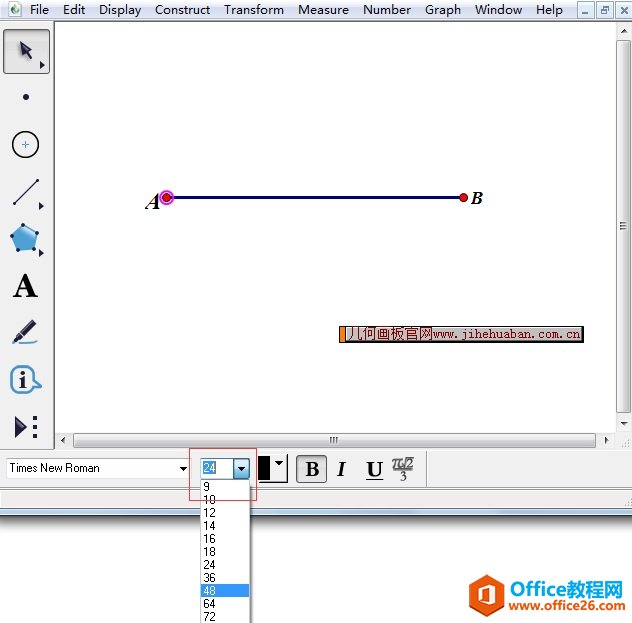Viewport: 632px width, 623px height.
Task: Choose font size 64 from list
Action: tap(225, 603)
